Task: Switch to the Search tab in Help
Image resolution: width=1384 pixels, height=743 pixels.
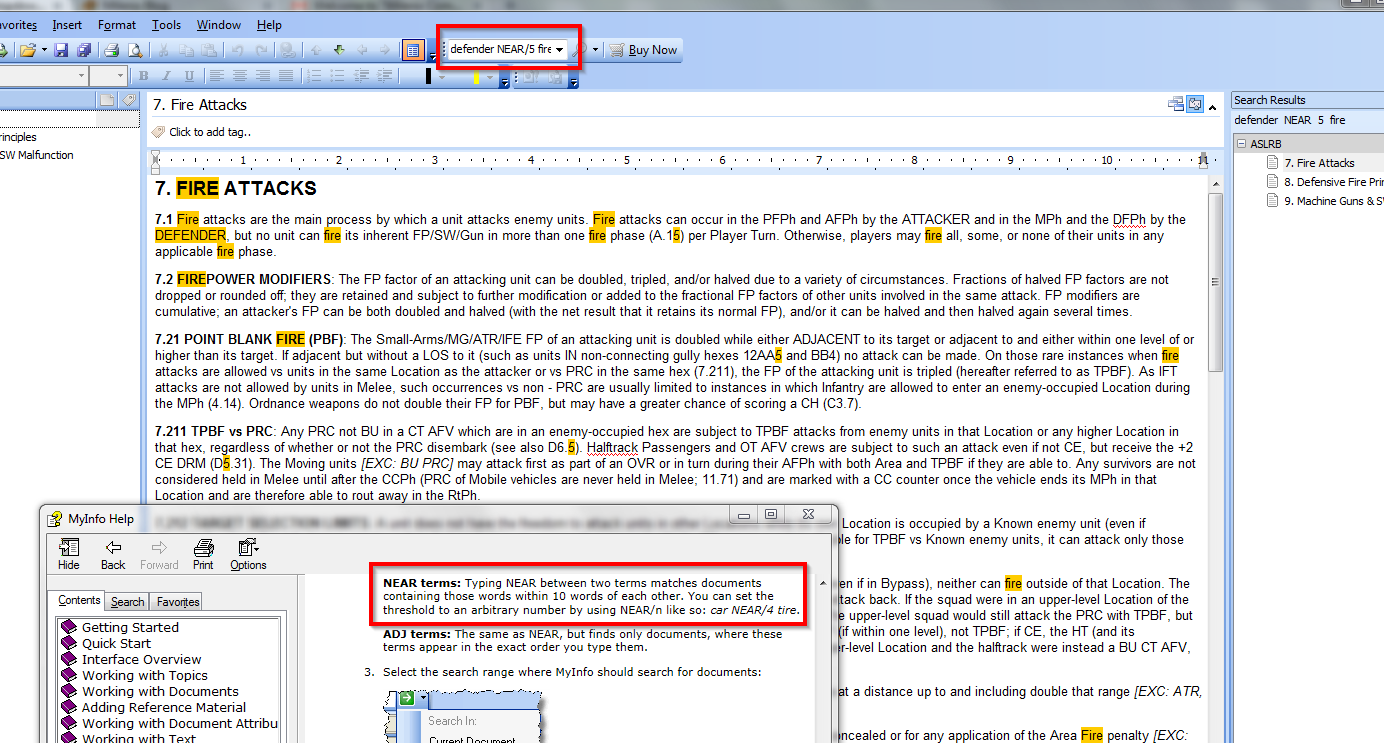Action: click(x=127, y=602)
